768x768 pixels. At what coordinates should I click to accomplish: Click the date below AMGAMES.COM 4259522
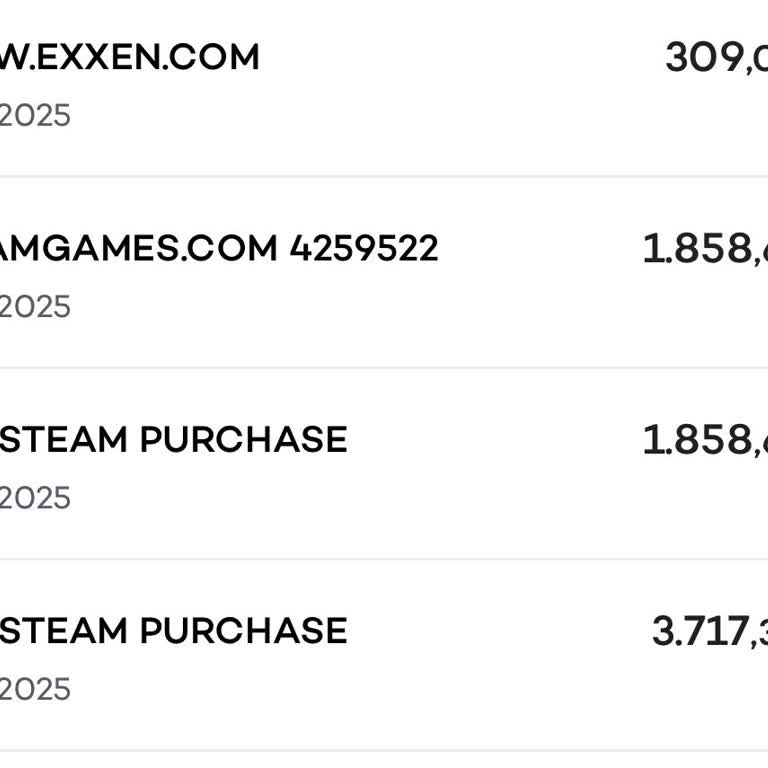pyautogui.click(x=35, y=307)
